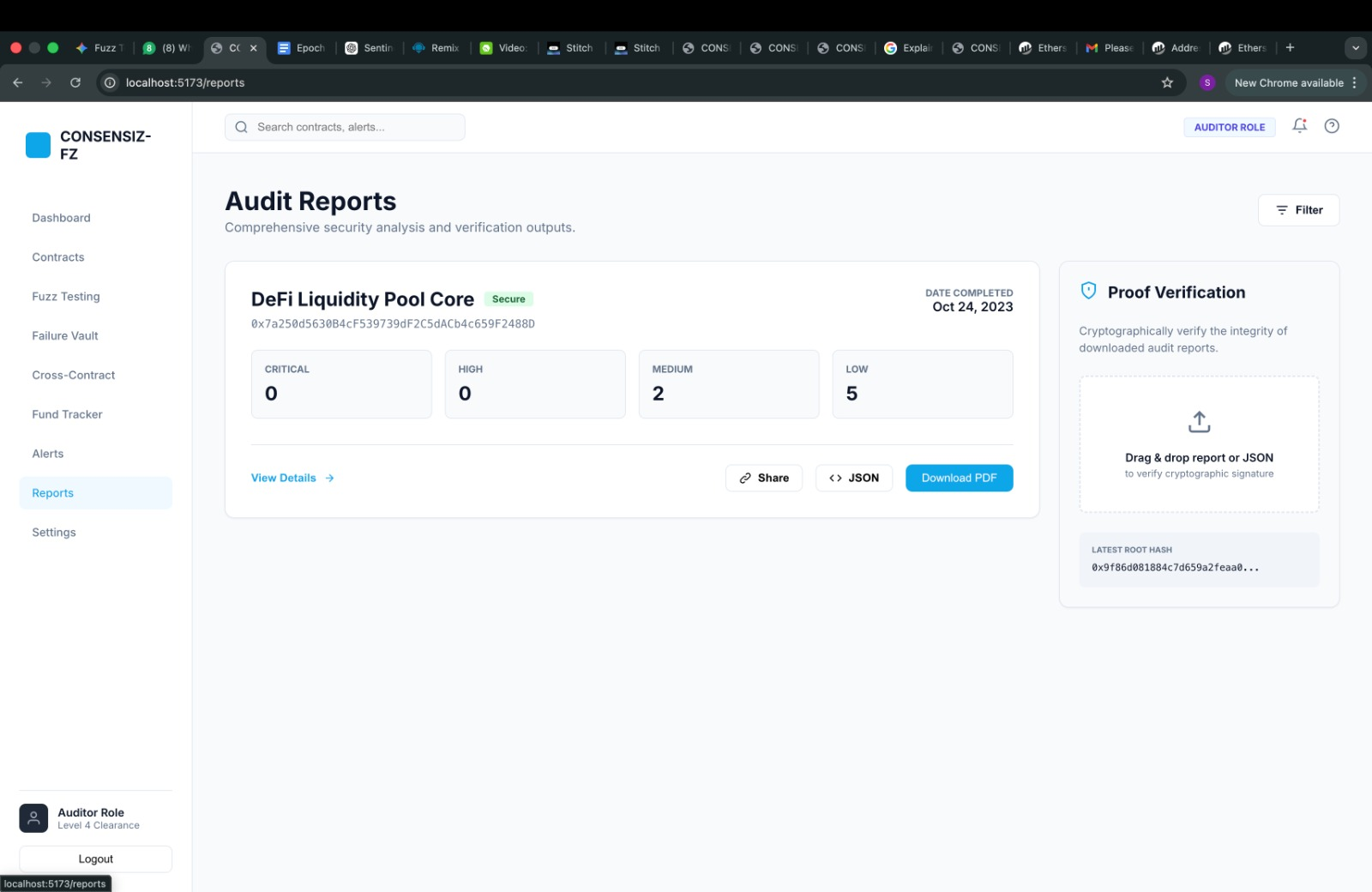Image resolution: width=1372 pixels, height=892 pixels.
Task: Click the AUDITOR ROLE badge
Action: point(1230,127)
